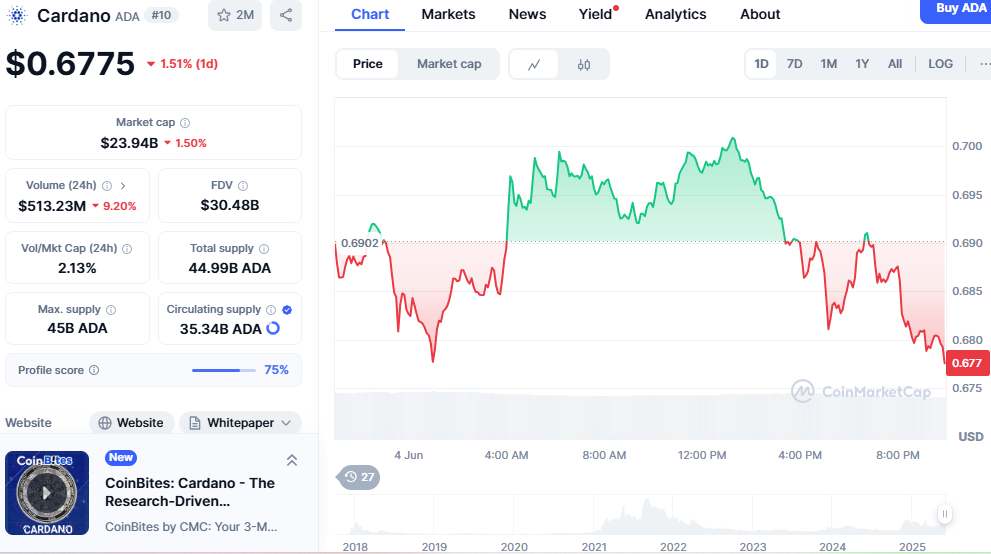The image size is (991, 554).
Task: Click the range selector pause handle
Action: 945,514
